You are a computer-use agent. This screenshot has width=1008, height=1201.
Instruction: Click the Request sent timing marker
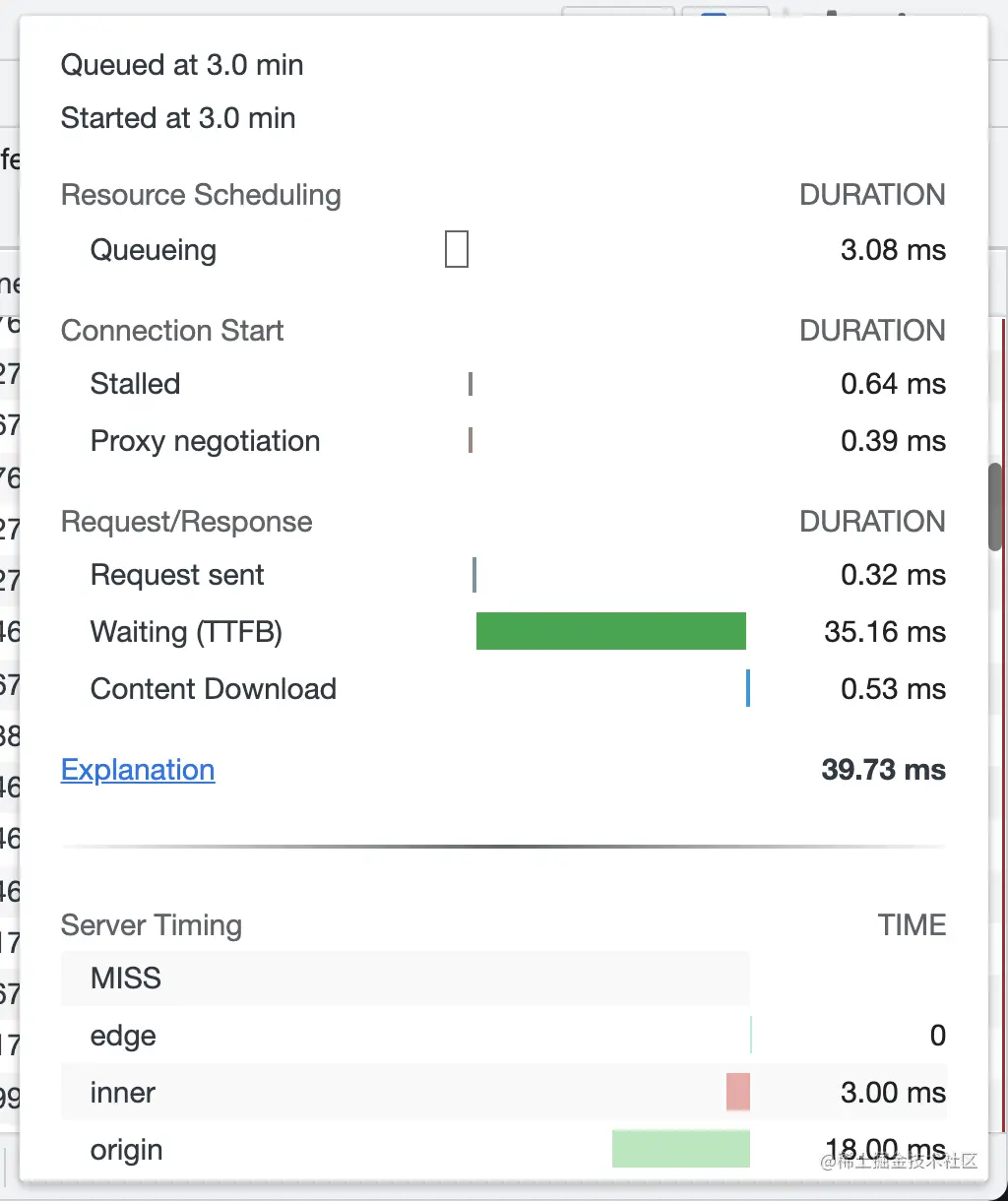474,575
